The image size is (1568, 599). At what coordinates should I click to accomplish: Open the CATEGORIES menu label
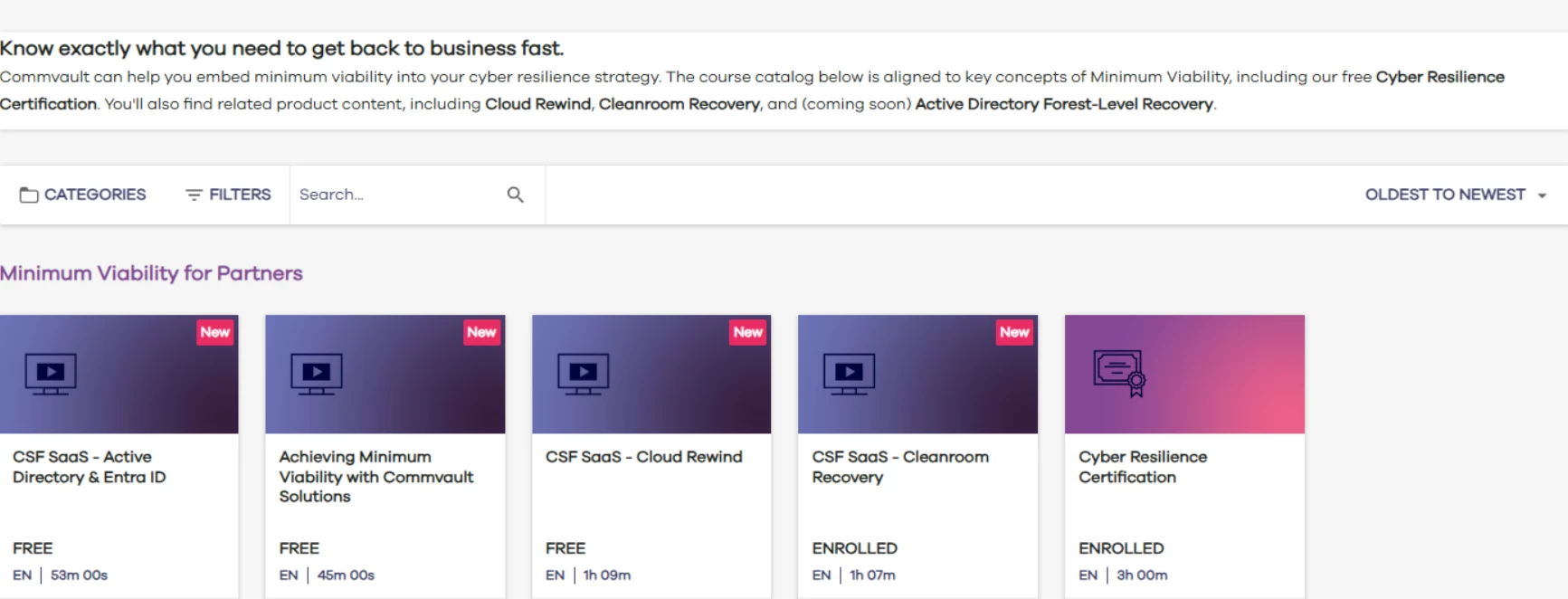(x=95, y=195)
